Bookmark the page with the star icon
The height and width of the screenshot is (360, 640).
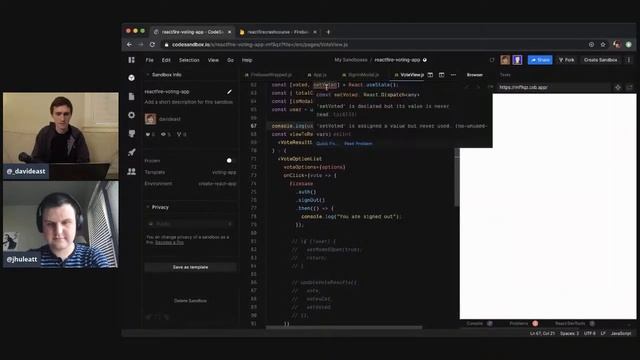[603, 44]
